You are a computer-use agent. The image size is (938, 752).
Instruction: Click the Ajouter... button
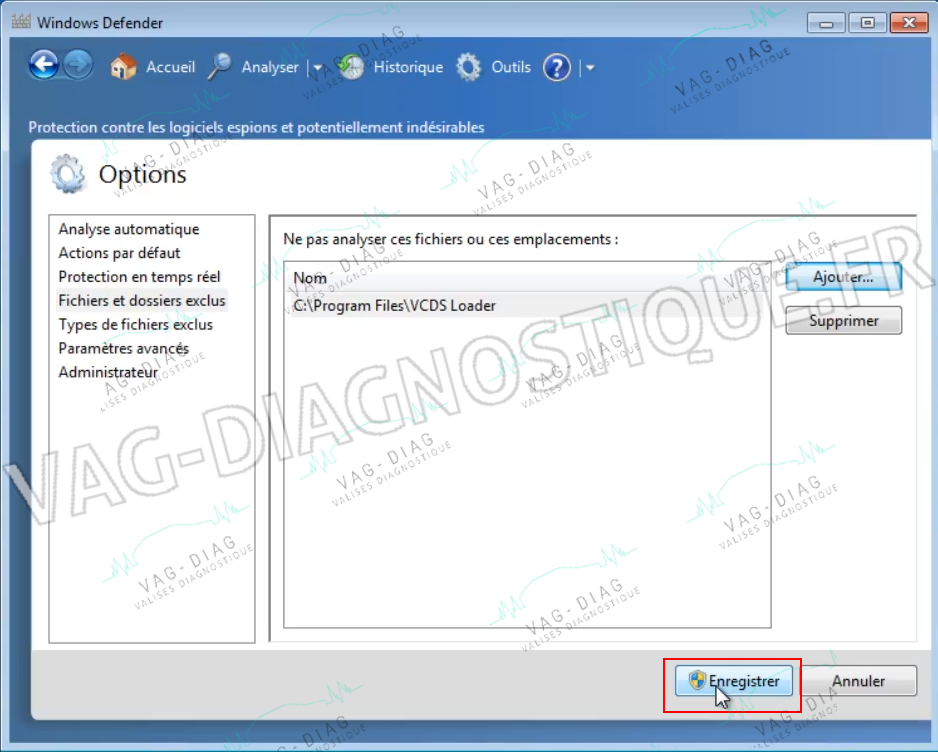(843, 277)
